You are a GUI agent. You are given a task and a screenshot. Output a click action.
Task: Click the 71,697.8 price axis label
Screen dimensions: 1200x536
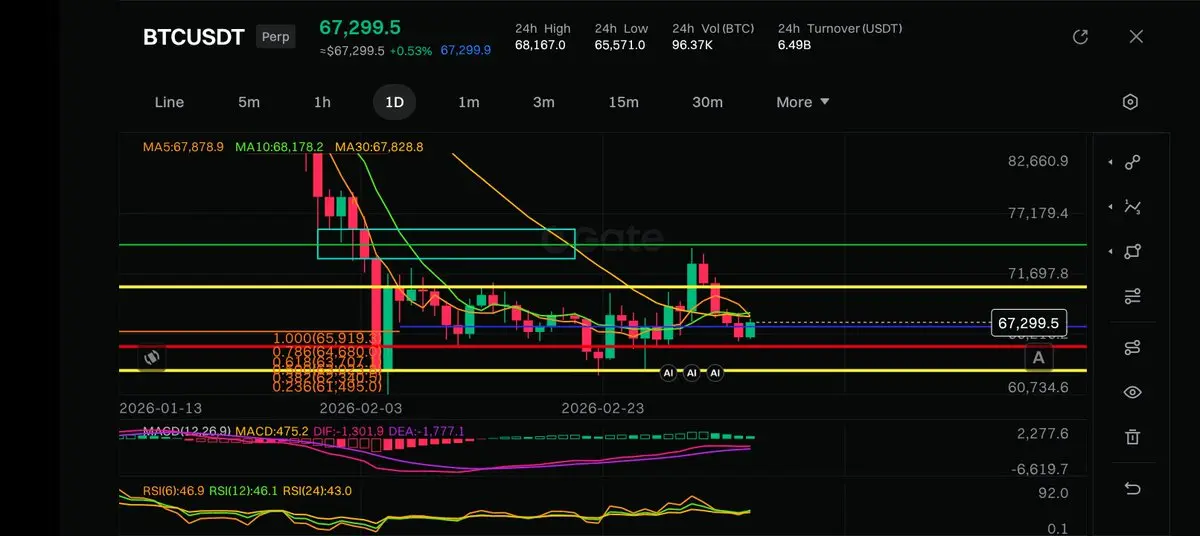(1039, 273)
